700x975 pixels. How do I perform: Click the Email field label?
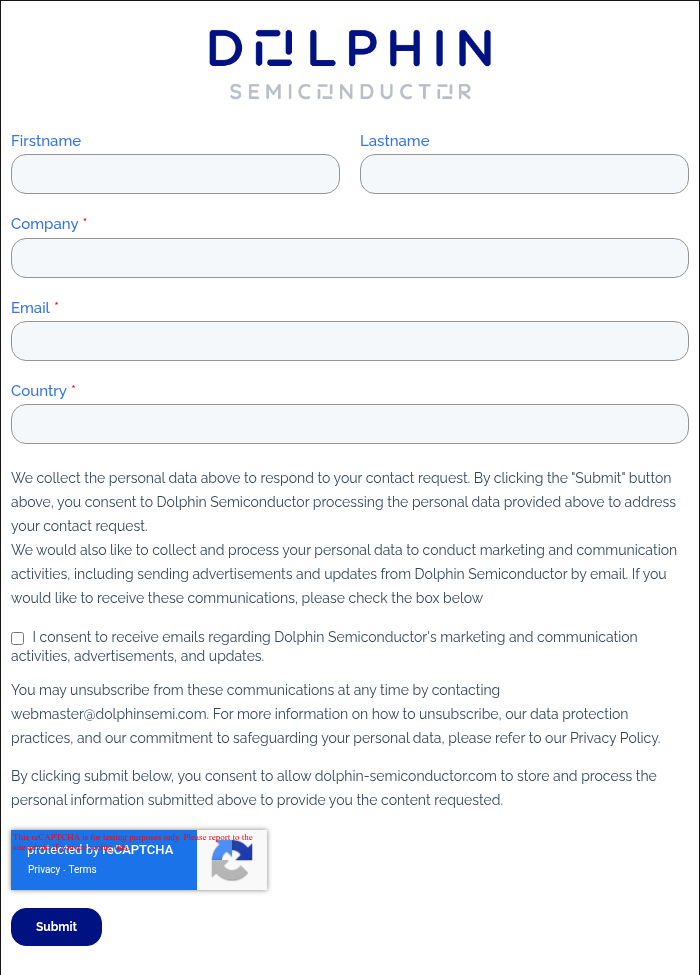coord(30,308)
